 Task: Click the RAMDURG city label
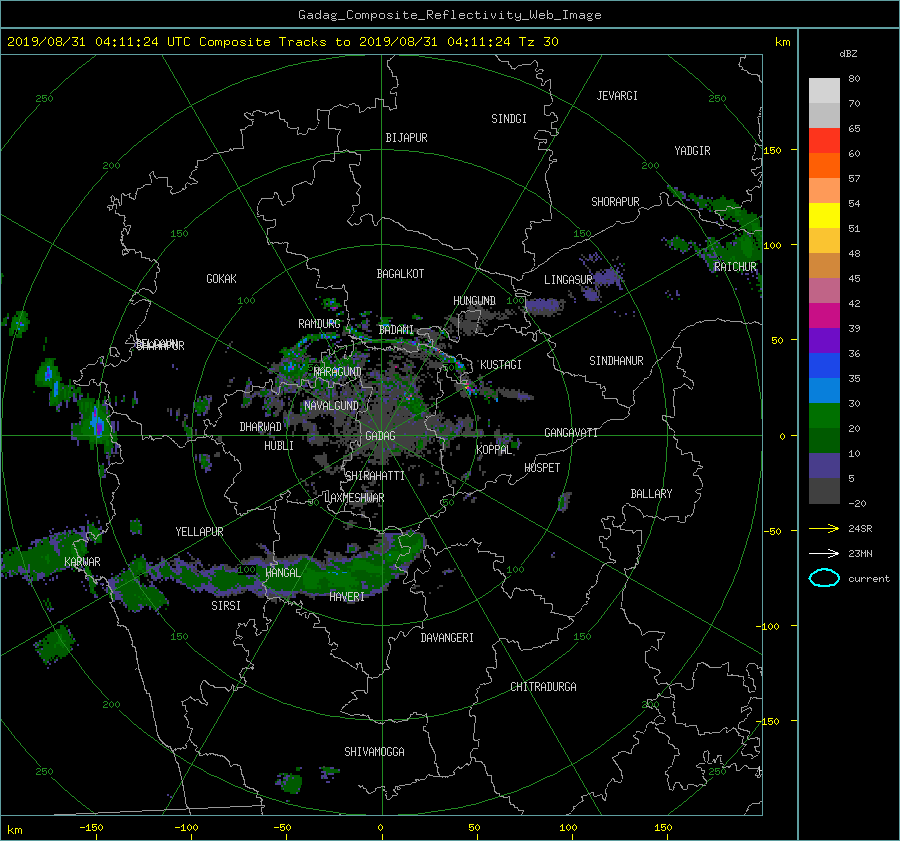coord(319,324)
